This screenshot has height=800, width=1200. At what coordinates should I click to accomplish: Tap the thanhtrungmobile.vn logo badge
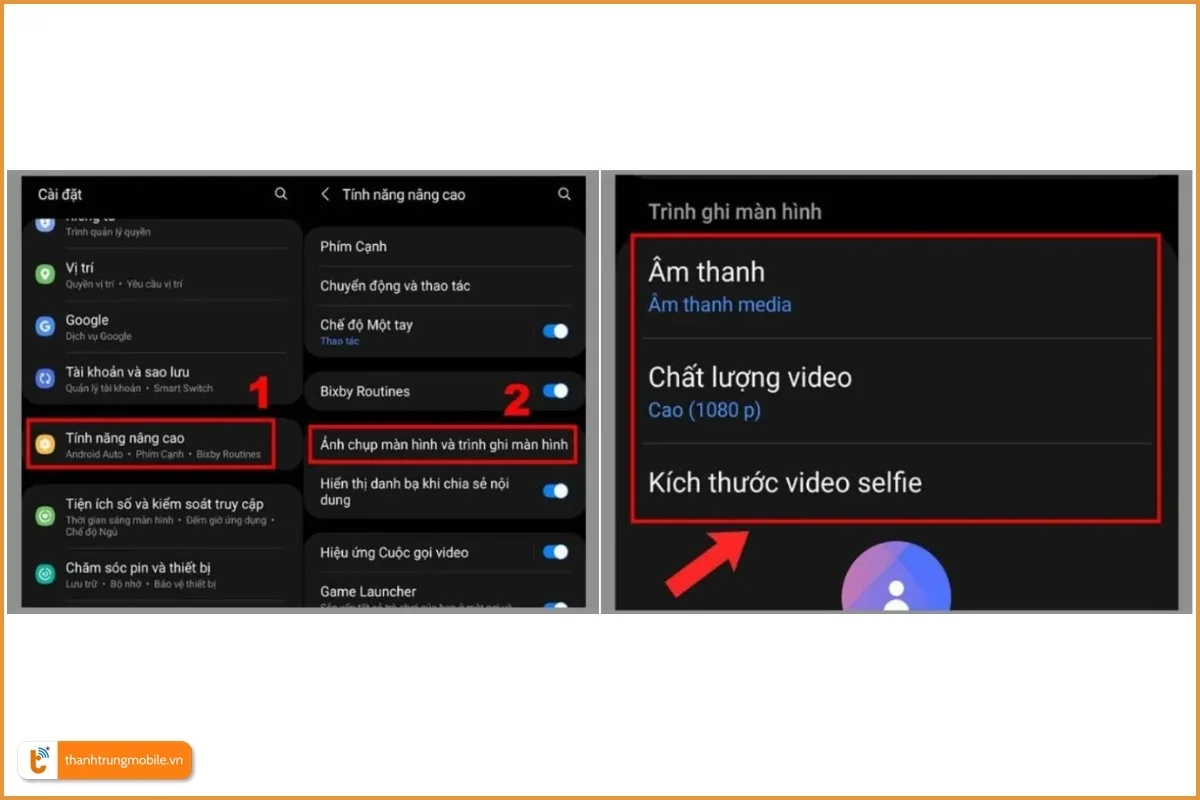coord(104,760)
